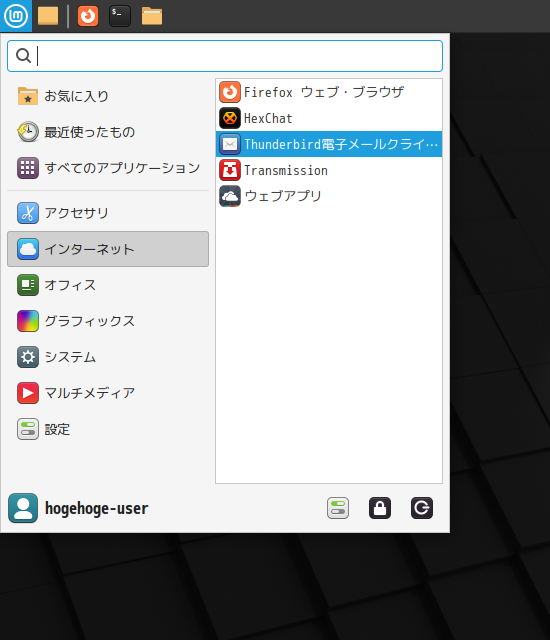Click the グラフィックス rainbow icon
The height and width of the screenshot is (640, 550).
pos(28,321)
